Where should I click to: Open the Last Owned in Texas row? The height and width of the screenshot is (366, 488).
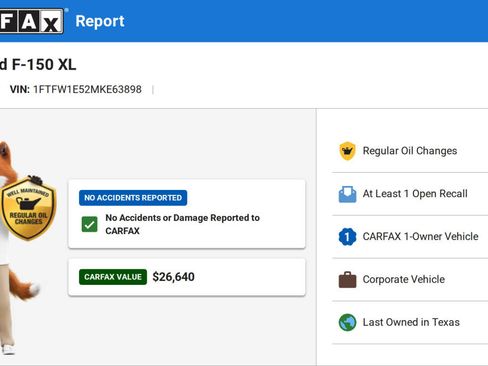click(x=410, y=322)
